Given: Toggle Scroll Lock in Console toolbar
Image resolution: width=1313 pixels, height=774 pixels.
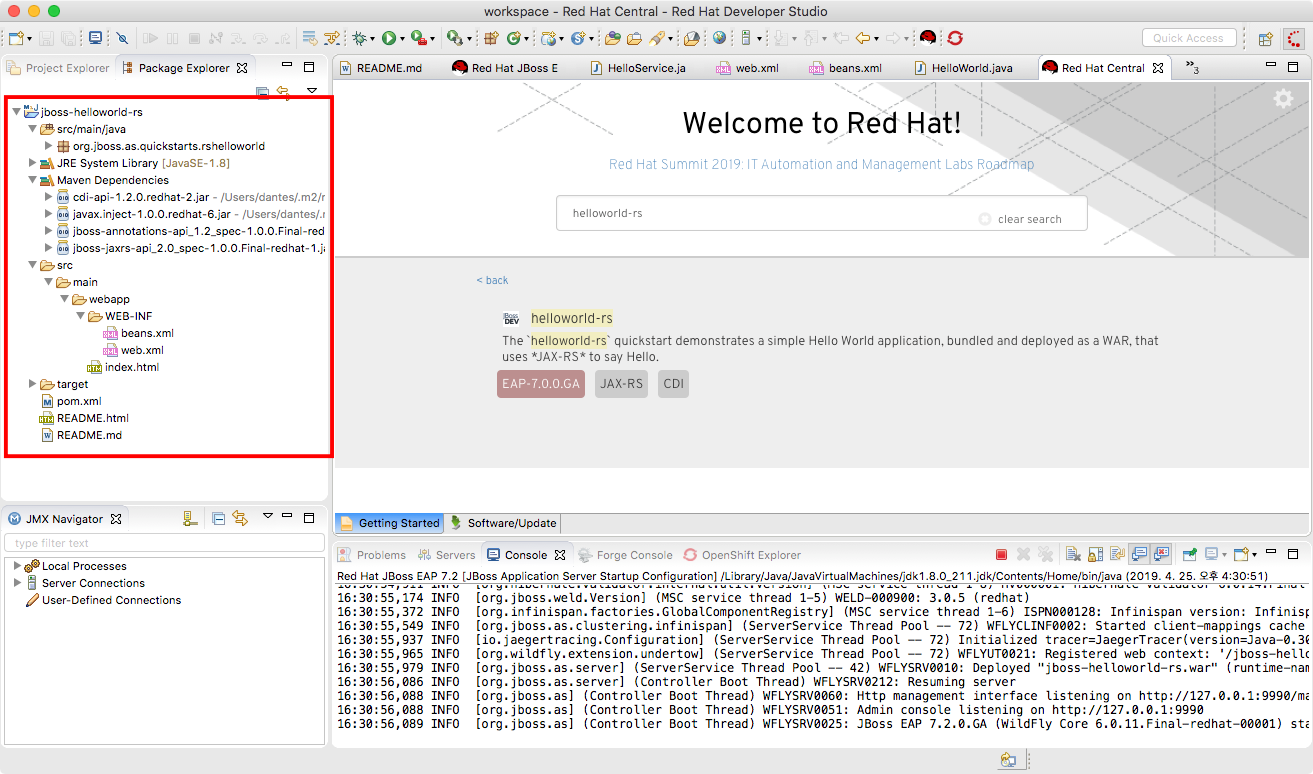Looking at the screenshot, I should pos(1095,554).
